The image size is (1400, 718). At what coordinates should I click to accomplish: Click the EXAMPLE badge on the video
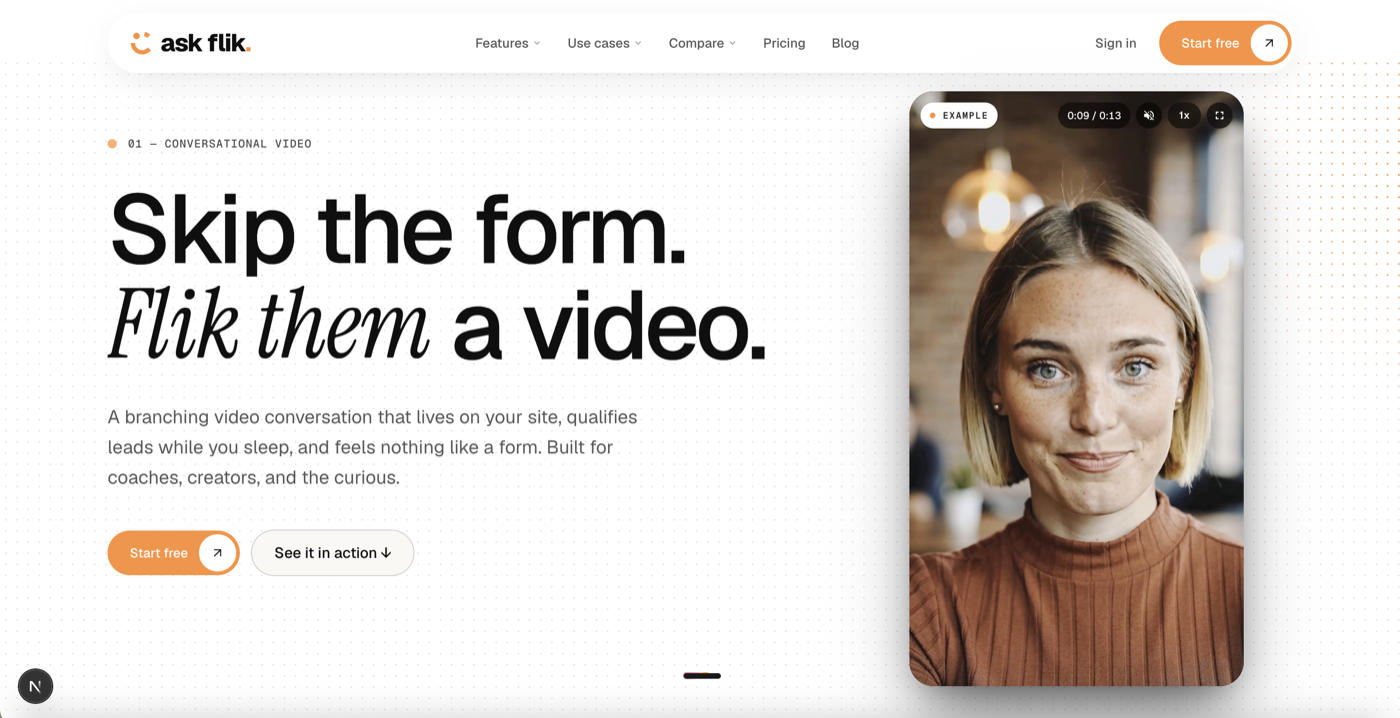pos(959,116)
